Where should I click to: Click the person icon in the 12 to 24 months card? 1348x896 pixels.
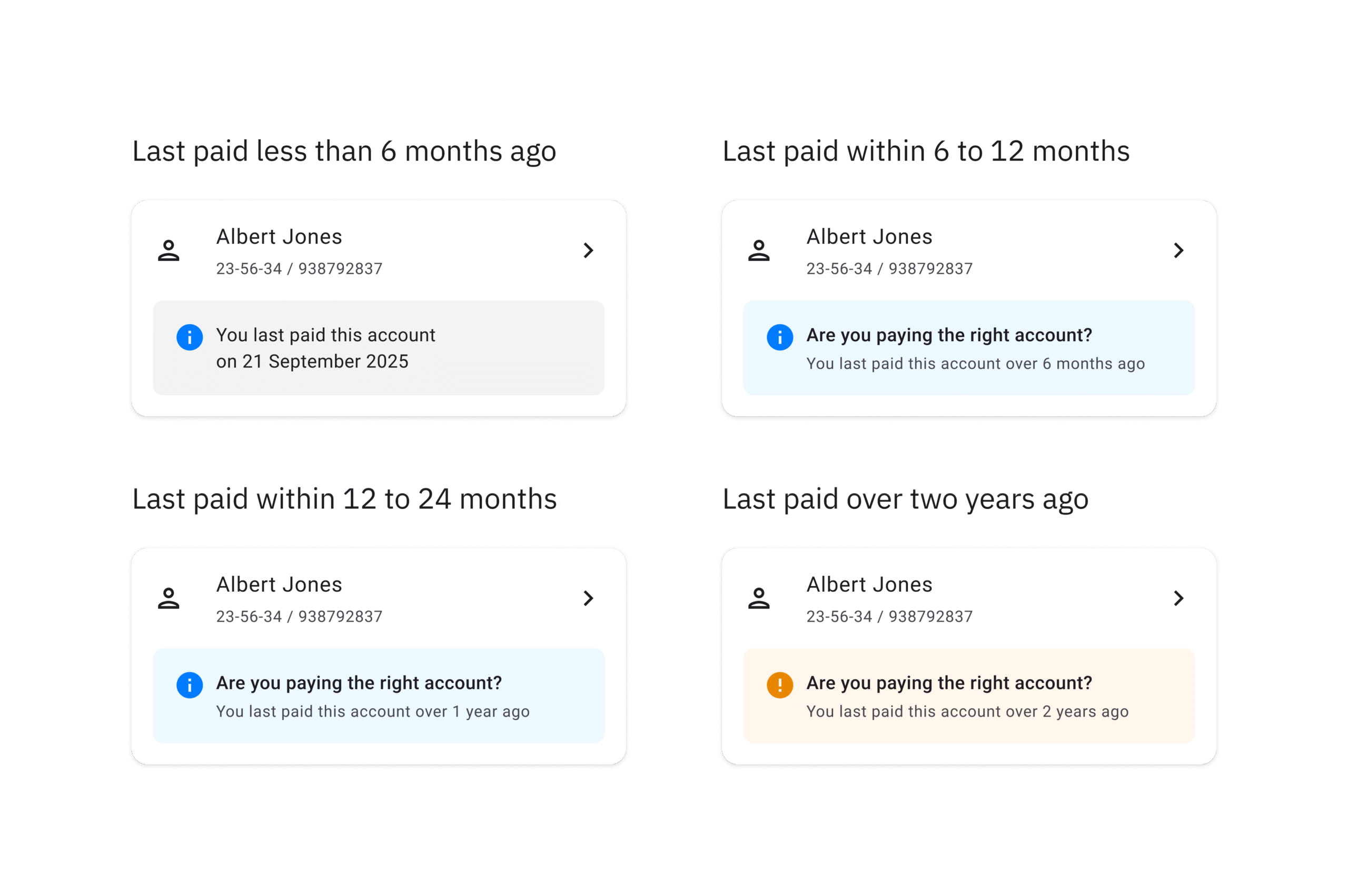coord(169,598)
